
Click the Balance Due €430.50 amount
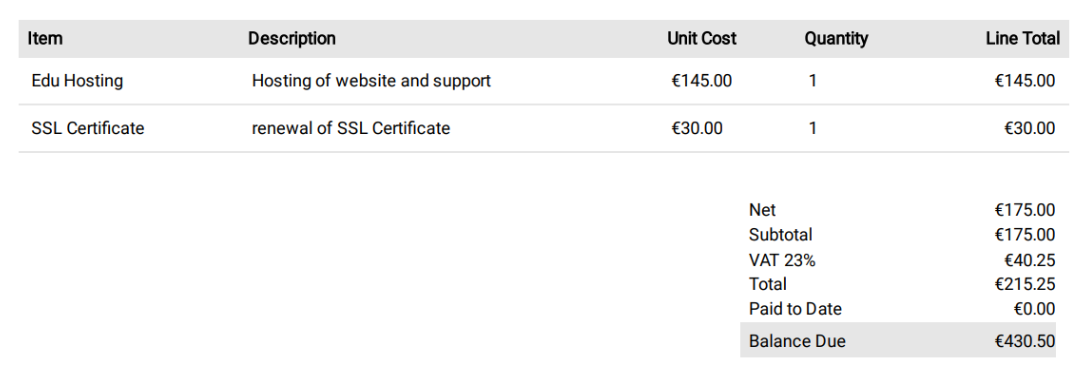[x=1025, y=341]
